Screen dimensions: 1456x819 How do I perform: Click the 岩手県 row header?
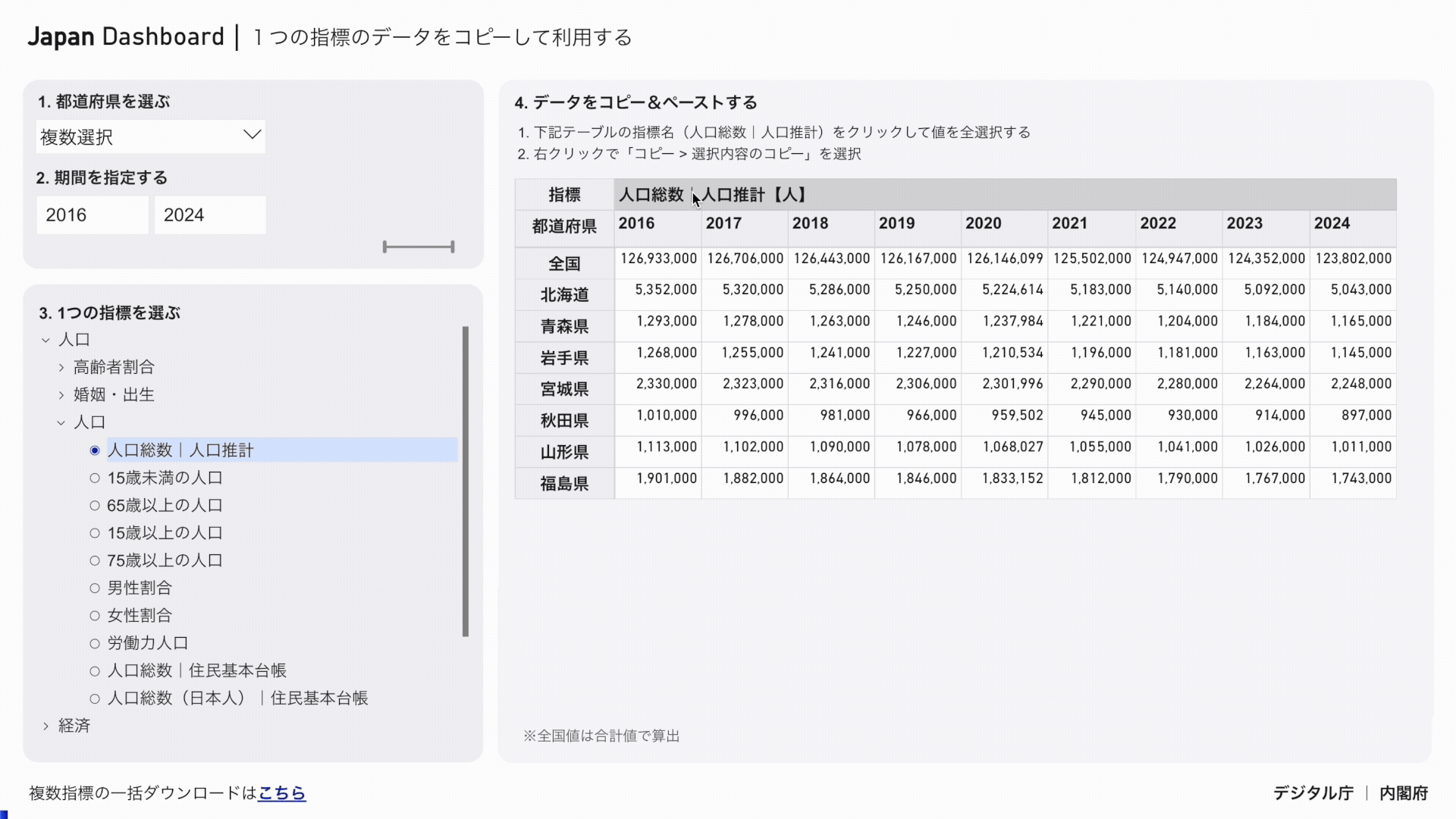[x=564, y=358]
